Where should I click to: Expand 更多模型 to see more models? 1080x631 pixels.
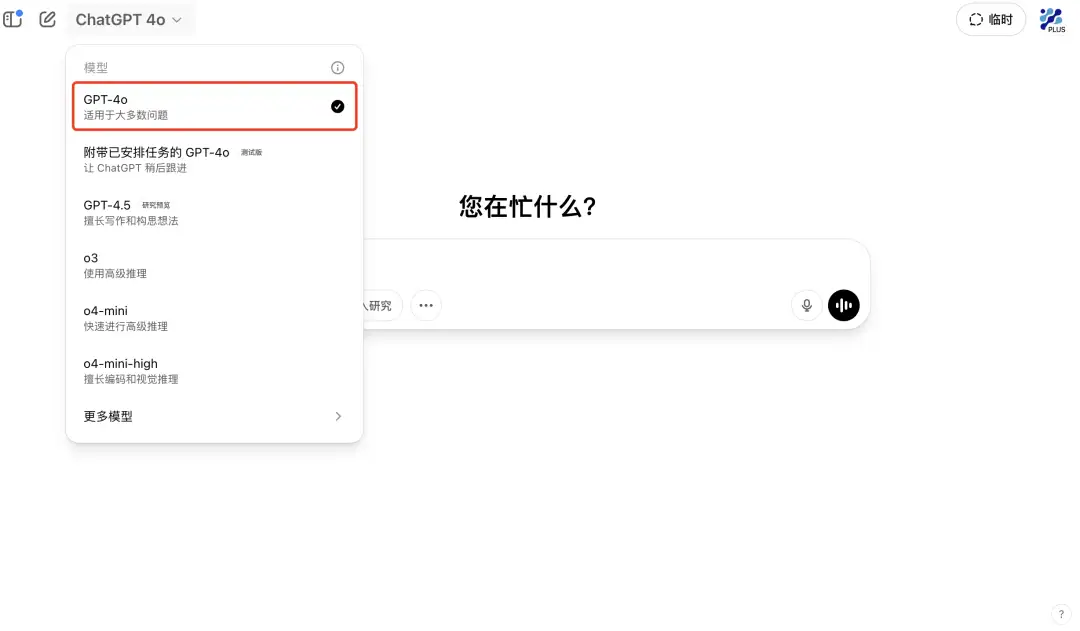point(214,416)
